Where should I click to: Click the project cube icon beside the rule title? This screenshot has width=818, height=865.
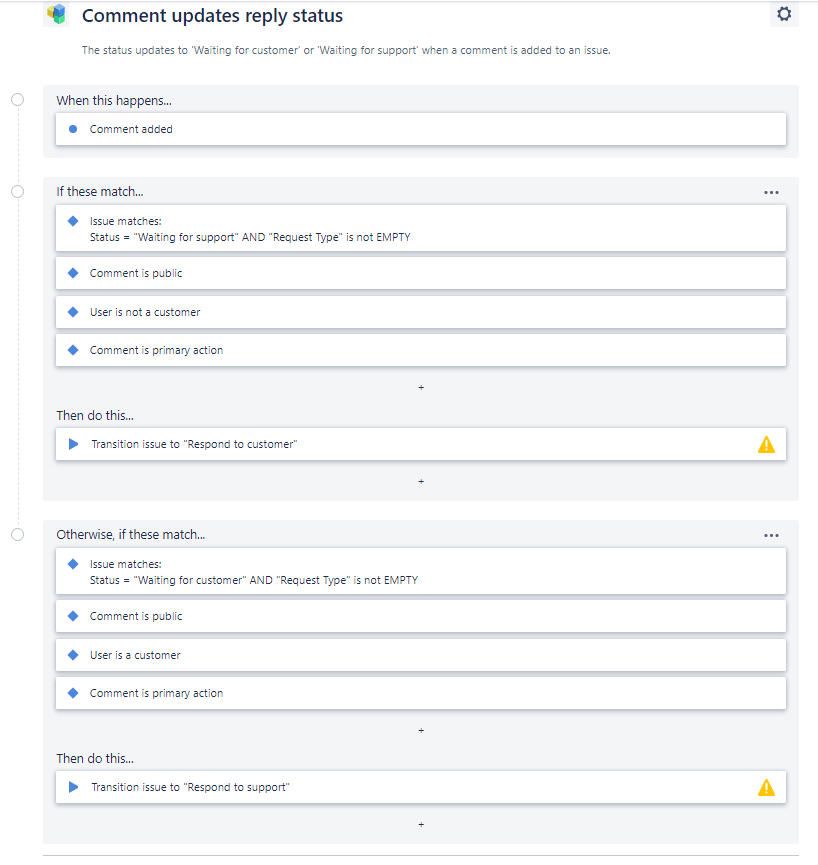57,14
